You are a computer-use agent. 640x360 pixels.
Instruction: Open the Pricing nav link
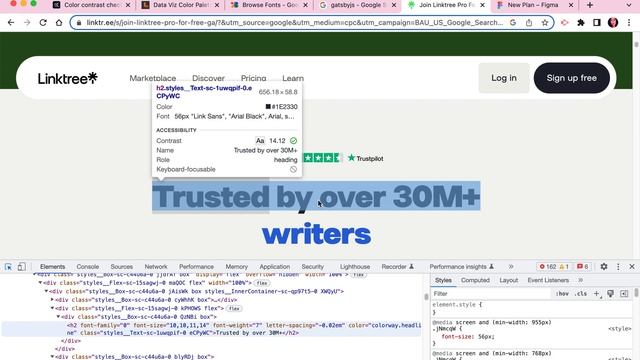tap(253, 78)
